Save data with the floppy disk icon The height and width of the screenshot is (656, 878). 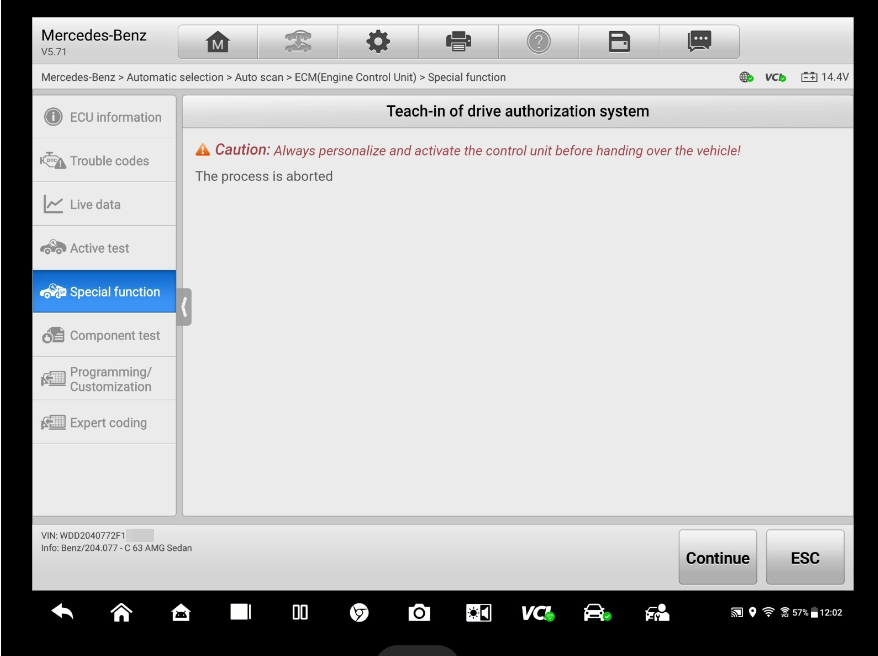click(x=619, y=42)
